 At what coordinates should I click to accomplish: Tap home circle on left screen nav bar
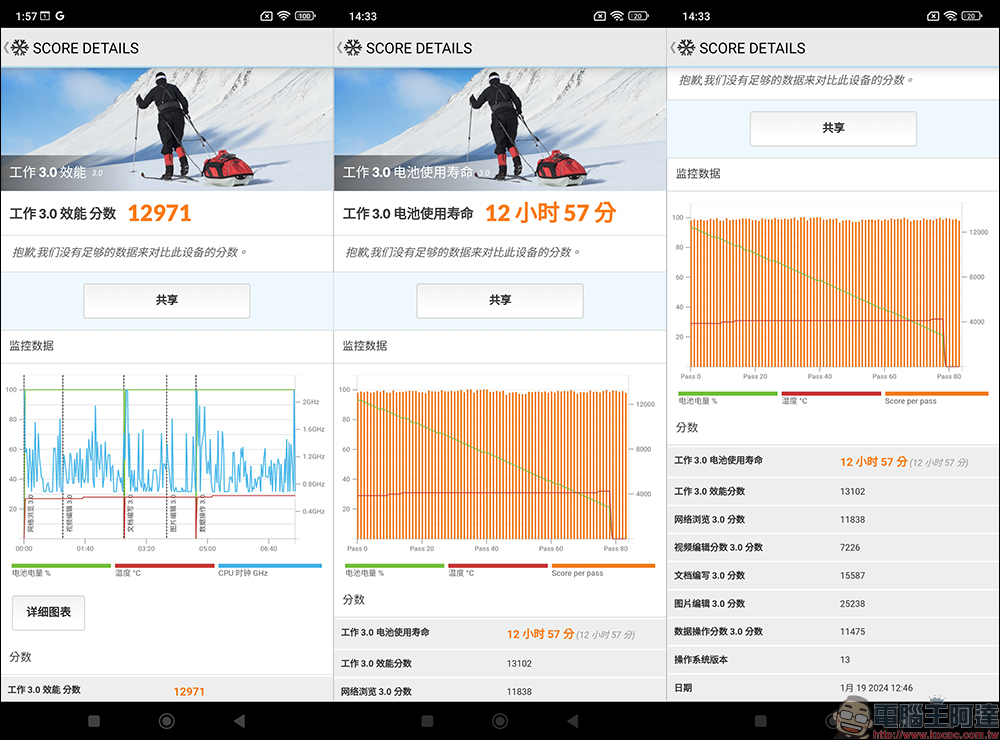pyautogui.click(x=166, y=721)
